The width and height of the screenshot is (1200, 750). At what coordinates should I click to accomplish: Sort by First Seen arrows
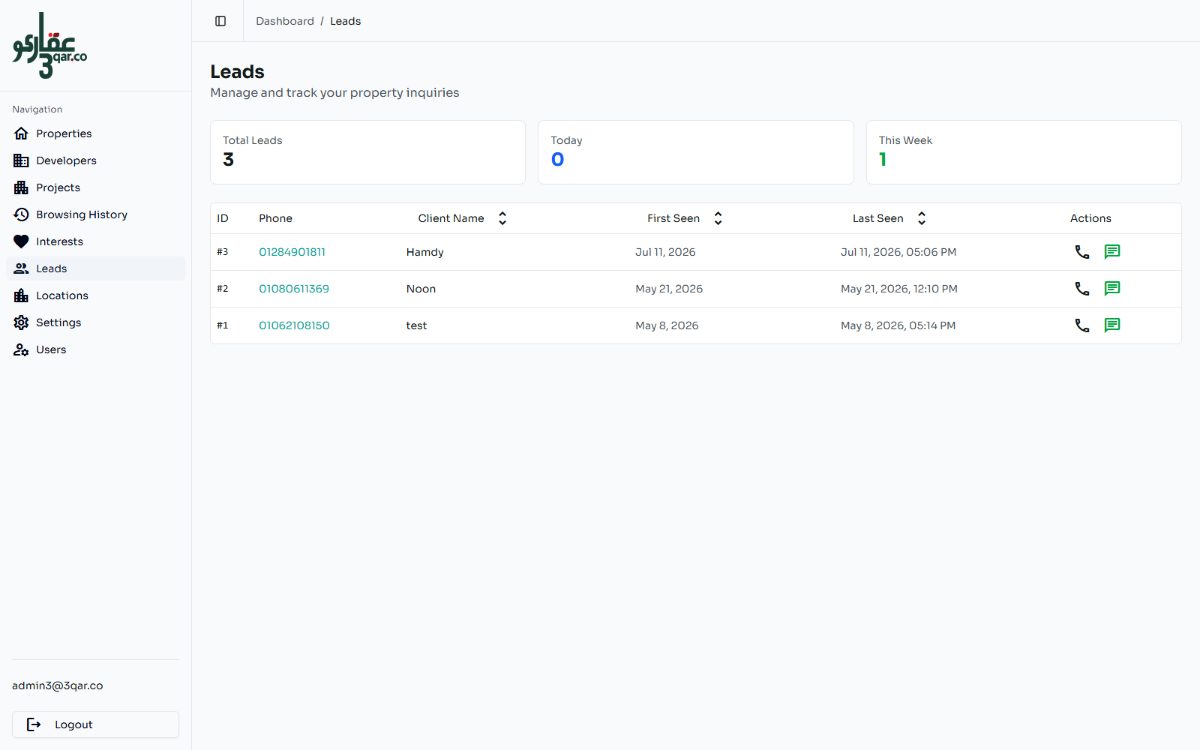click(718, 218)
